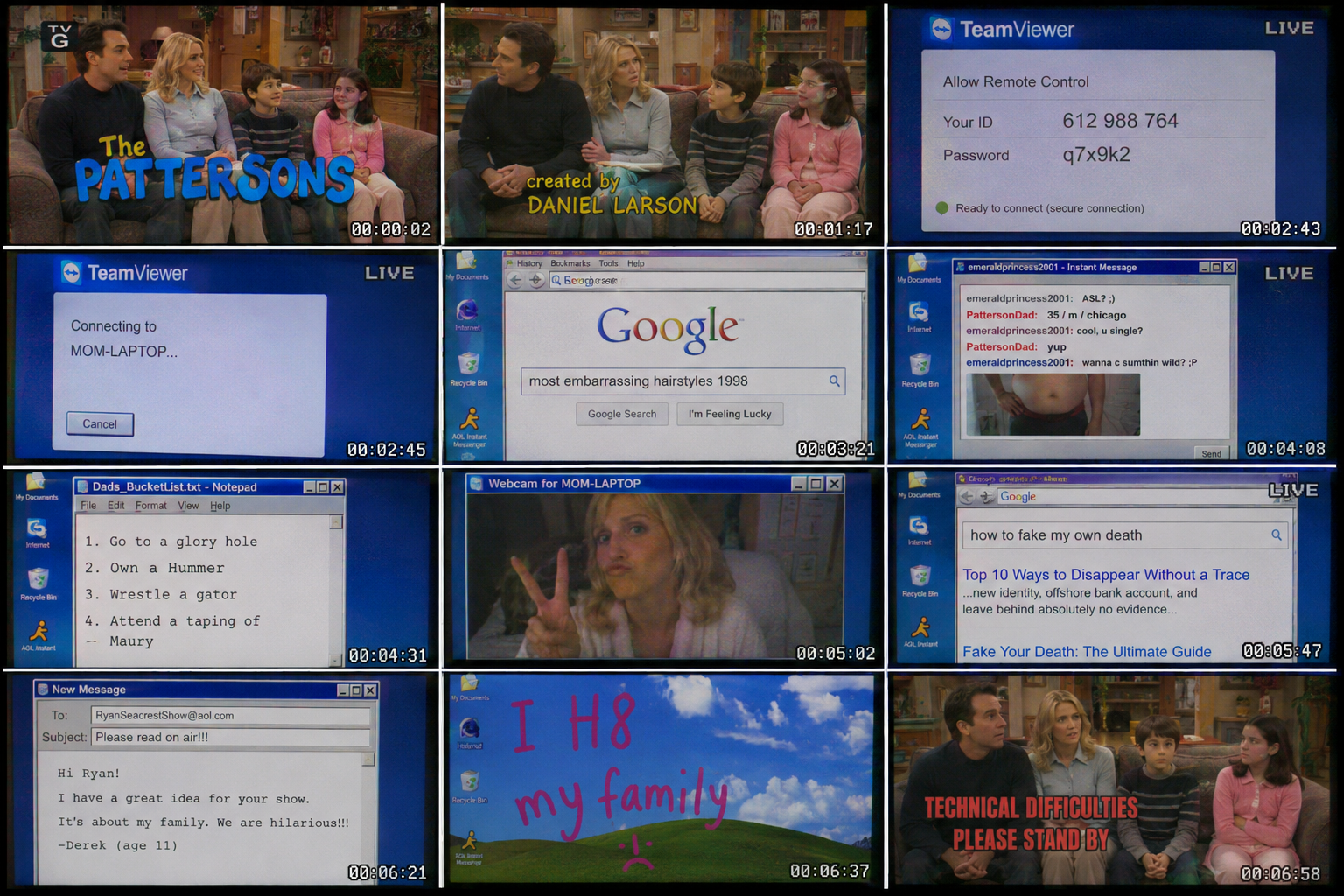The image size is (1344, 896).
Task: Open 'Top 10 Ways to Disappear Without a Trace'
Action: coord(1106,575)
